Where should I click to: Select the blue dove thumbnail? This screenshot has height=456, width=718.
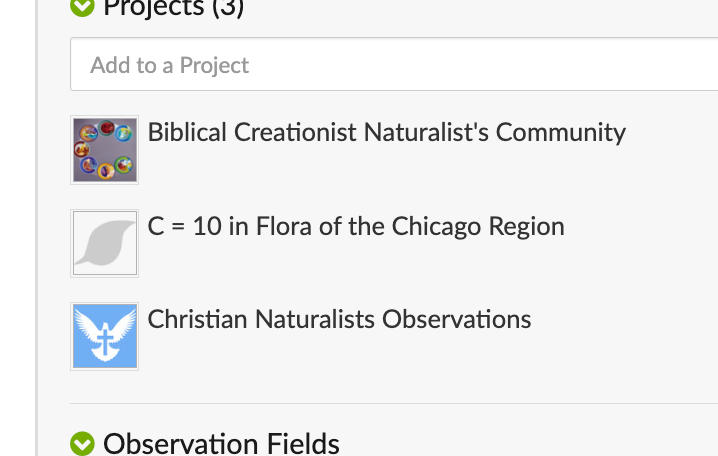(105, 336)
